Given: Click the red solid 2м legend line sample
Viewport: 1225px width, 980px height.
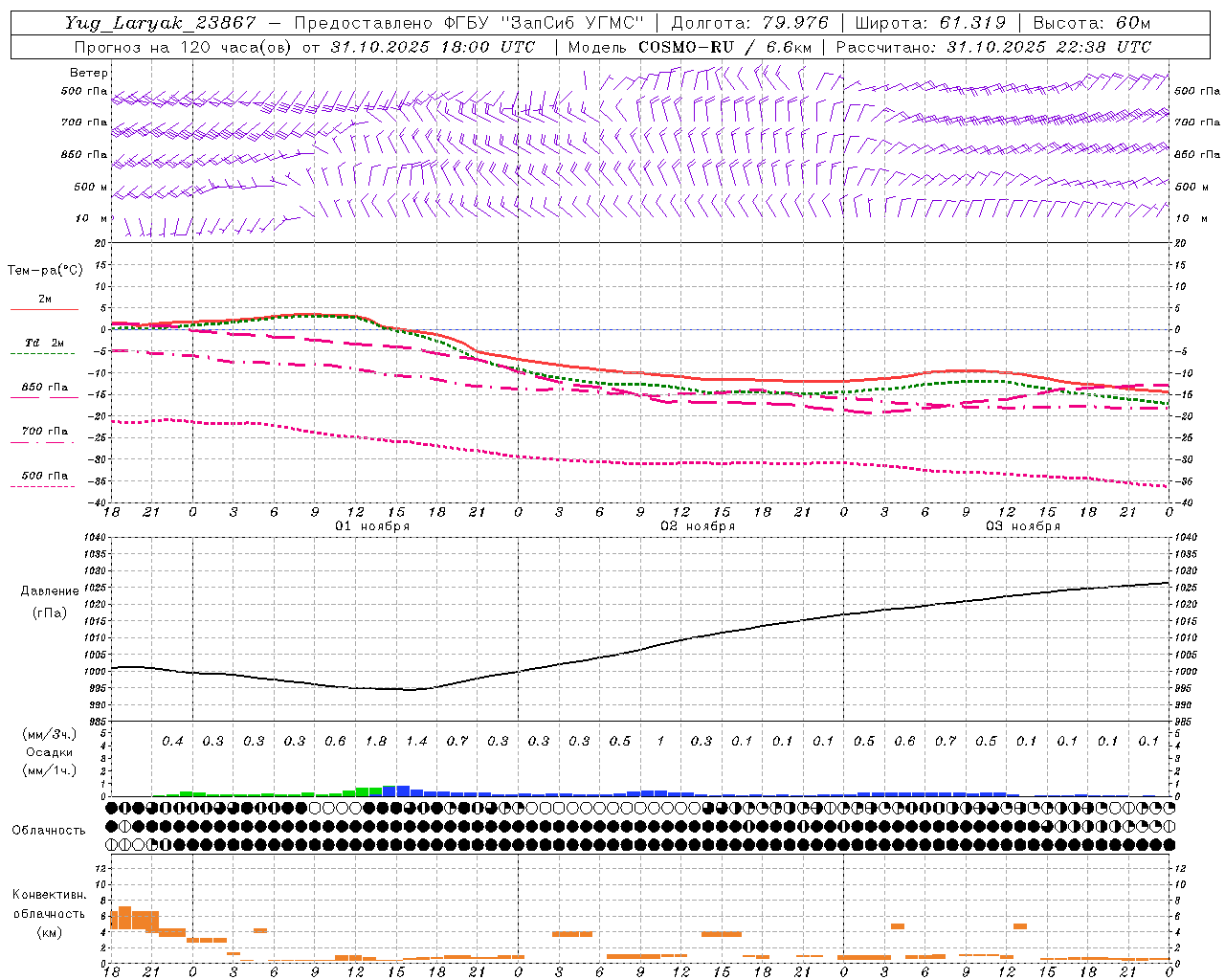Looking at the screenshot, I should pos(44,310).
